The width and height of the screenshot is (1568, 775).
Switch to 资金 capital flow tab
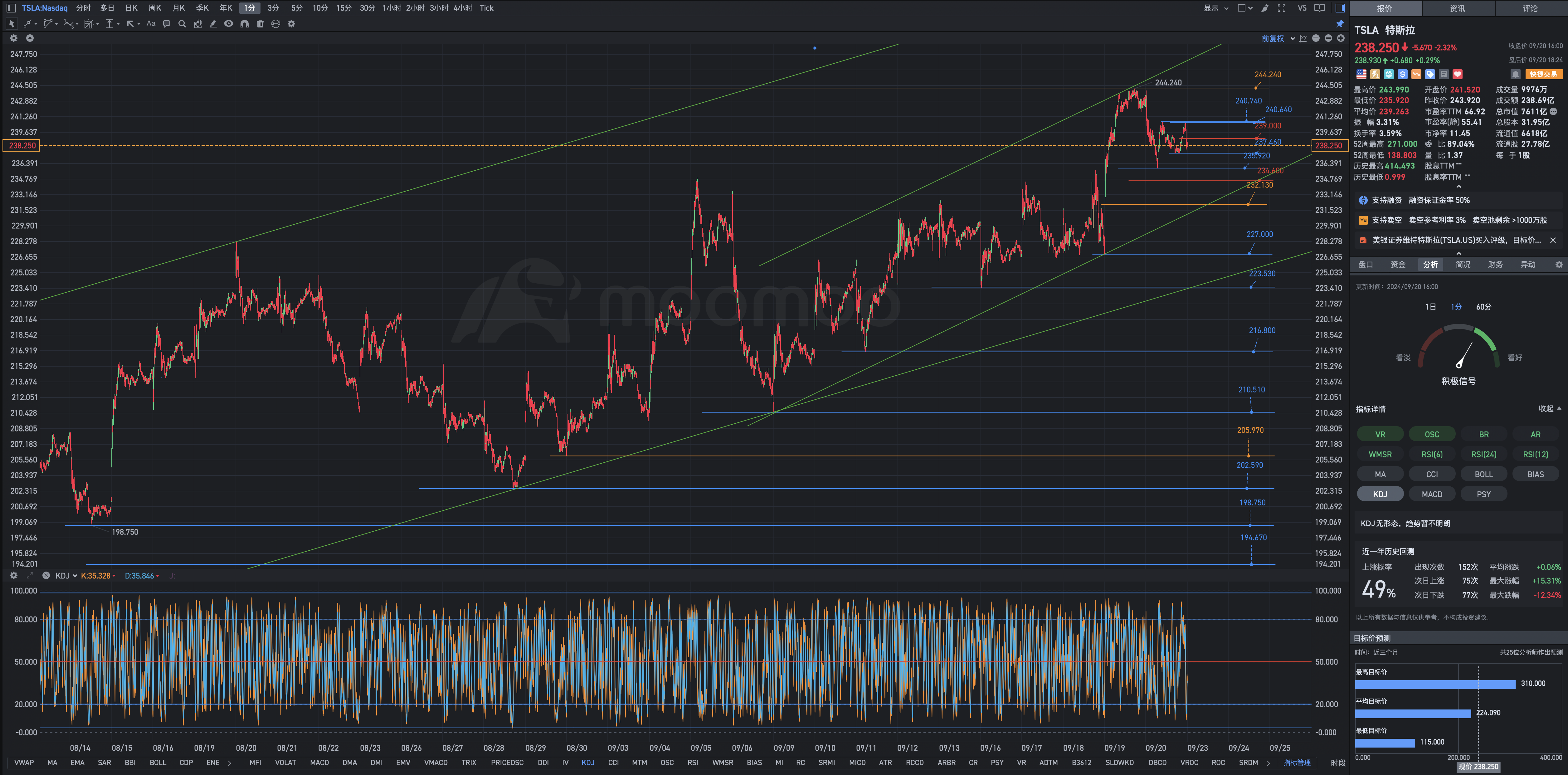click(1398, 264)
